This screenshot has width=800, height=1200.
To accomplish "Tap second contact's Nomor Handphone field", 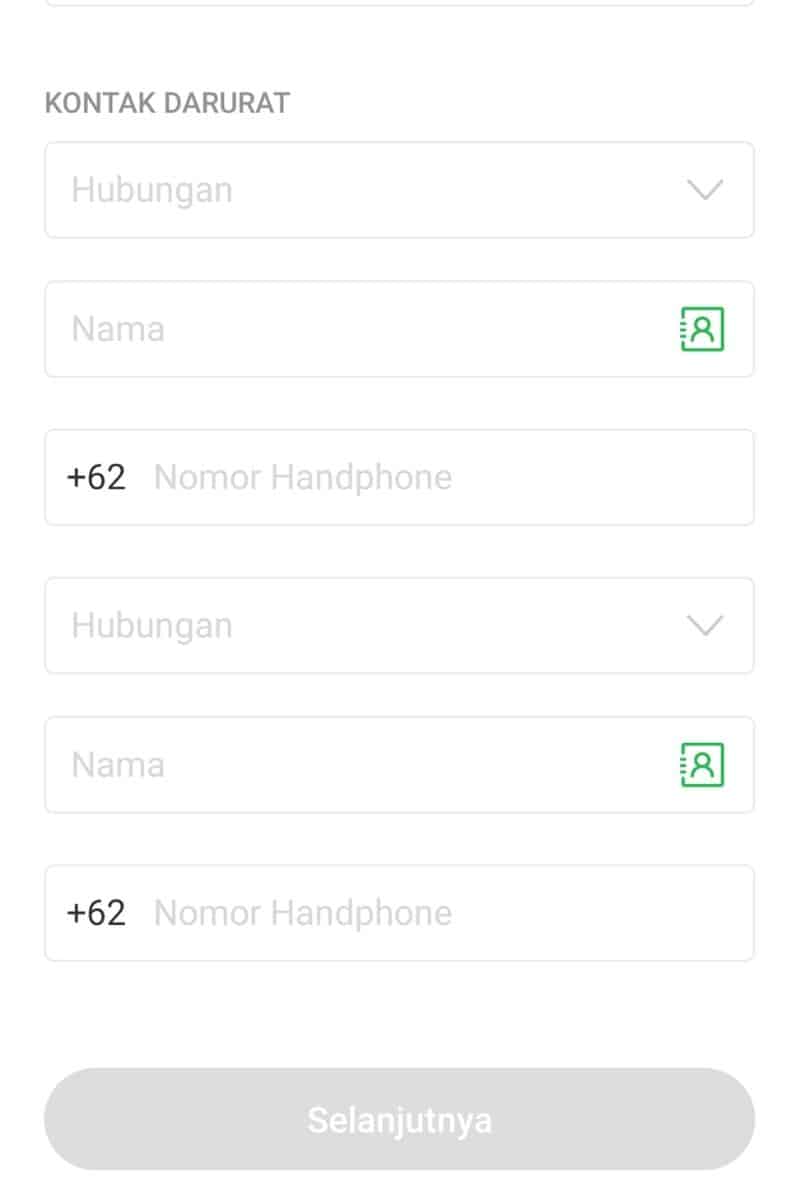I will coord(450,913).
